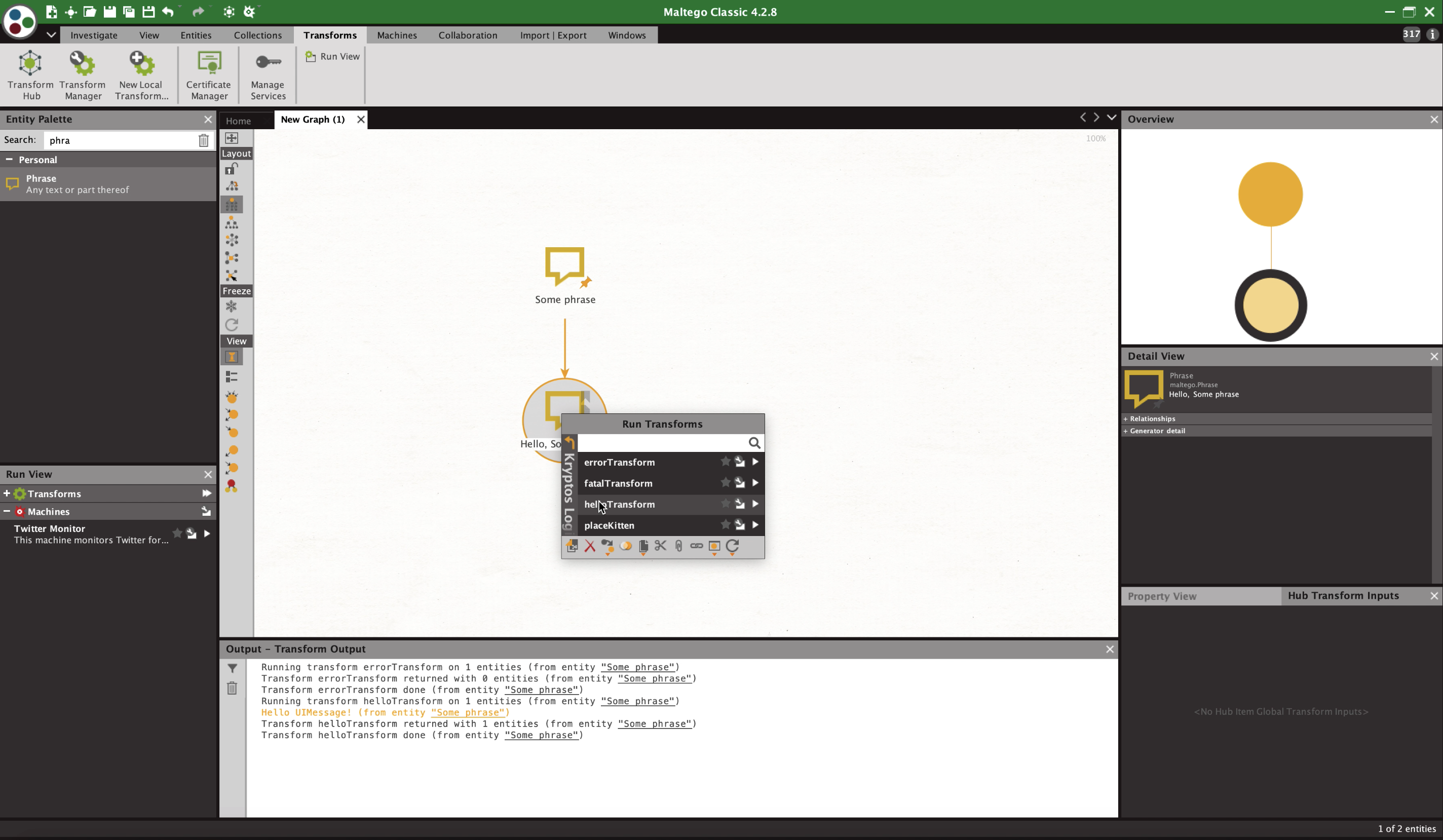
Task: Click the Run Transforms search field
Action: pos(661,443)
